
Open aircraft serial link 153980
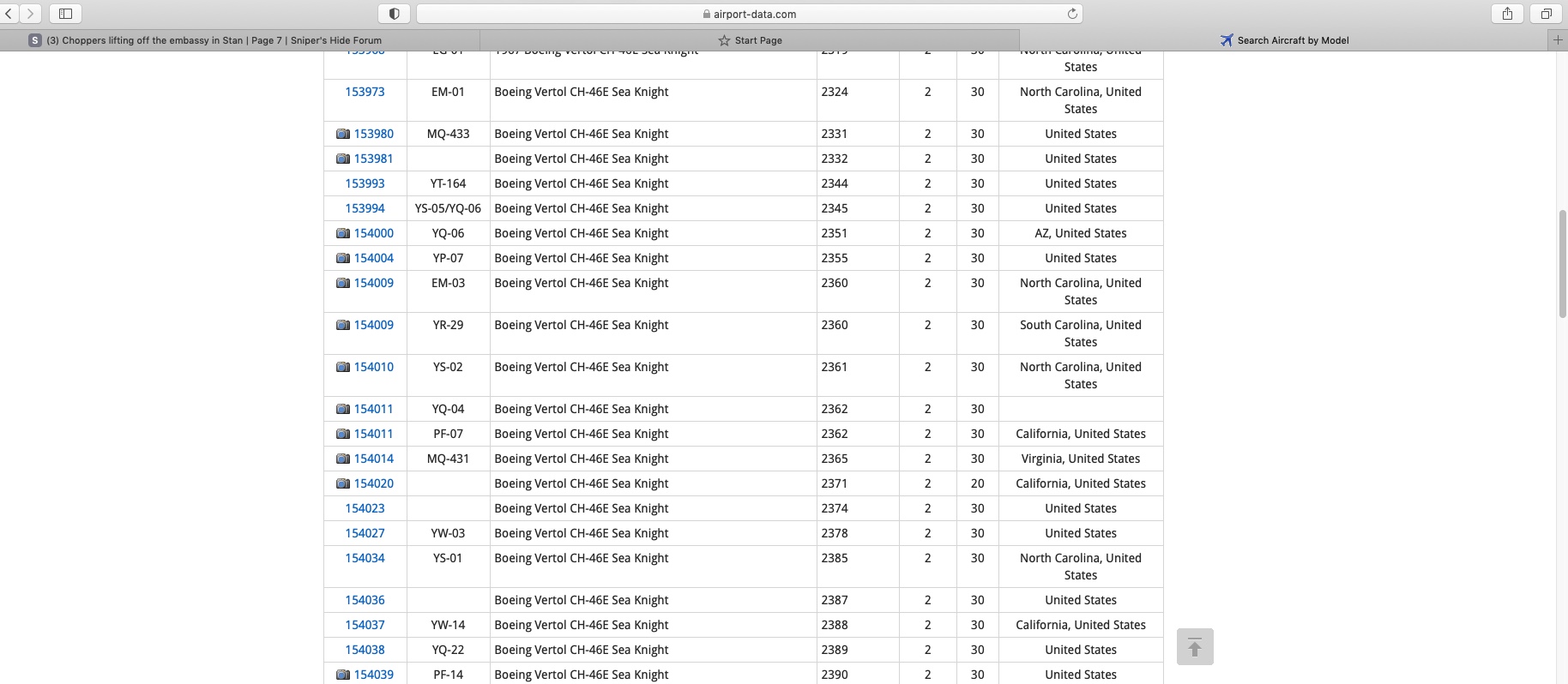click(x=374, y=134)
